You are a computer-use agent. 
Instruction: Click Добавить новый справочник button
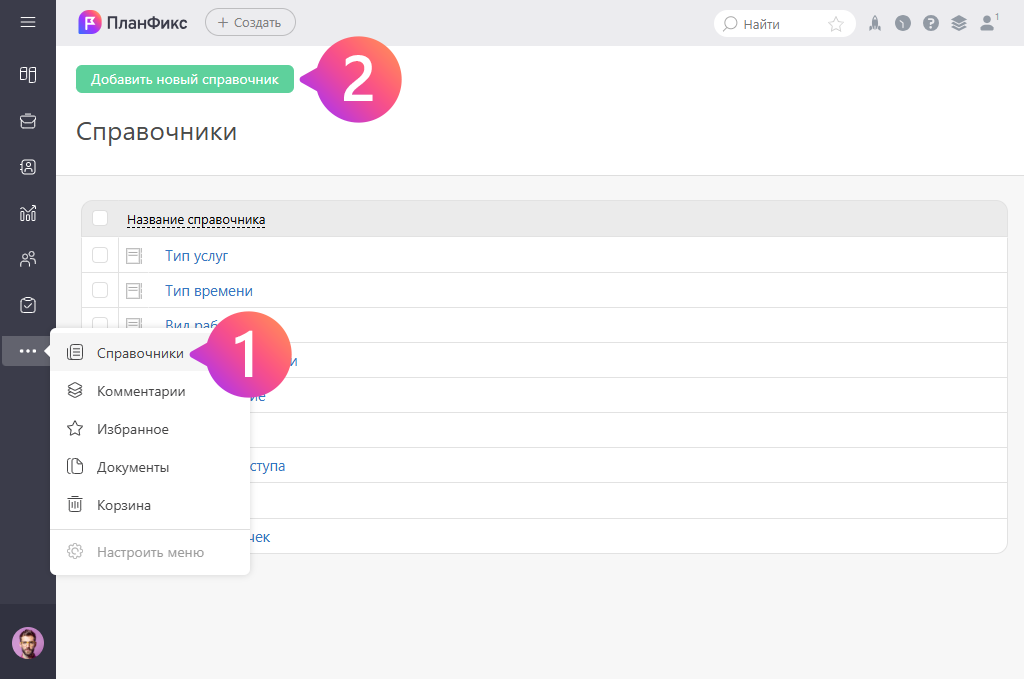click(185, 79)
